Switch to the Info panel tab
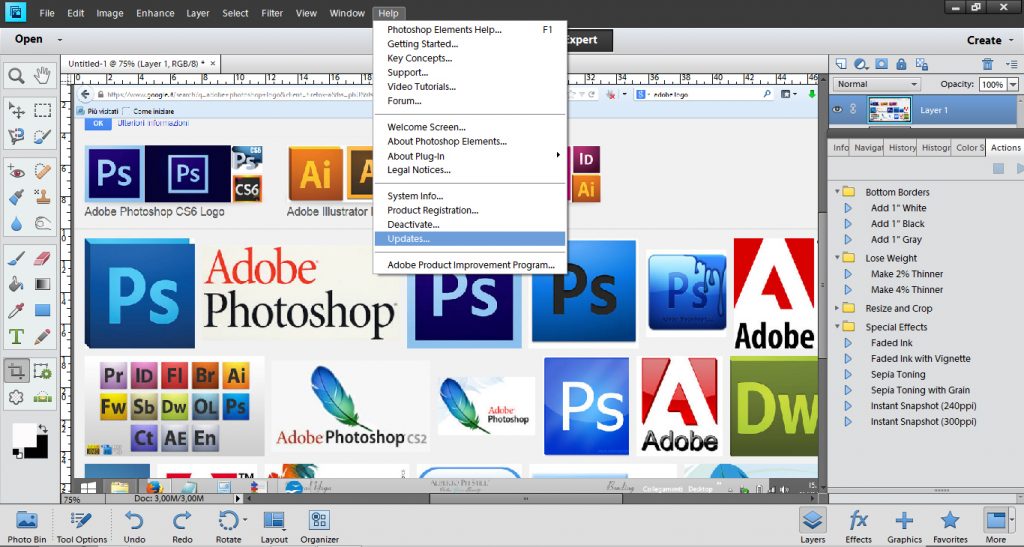This screenshot has height=547, width=1024. coord(840,148)
